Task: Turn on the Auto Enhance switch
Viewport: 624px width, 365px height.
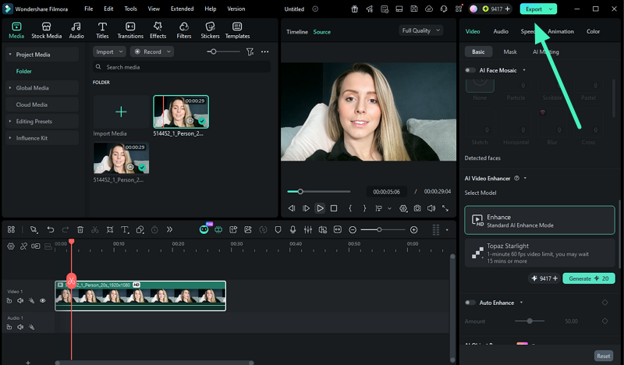Action: coord(470,303)
